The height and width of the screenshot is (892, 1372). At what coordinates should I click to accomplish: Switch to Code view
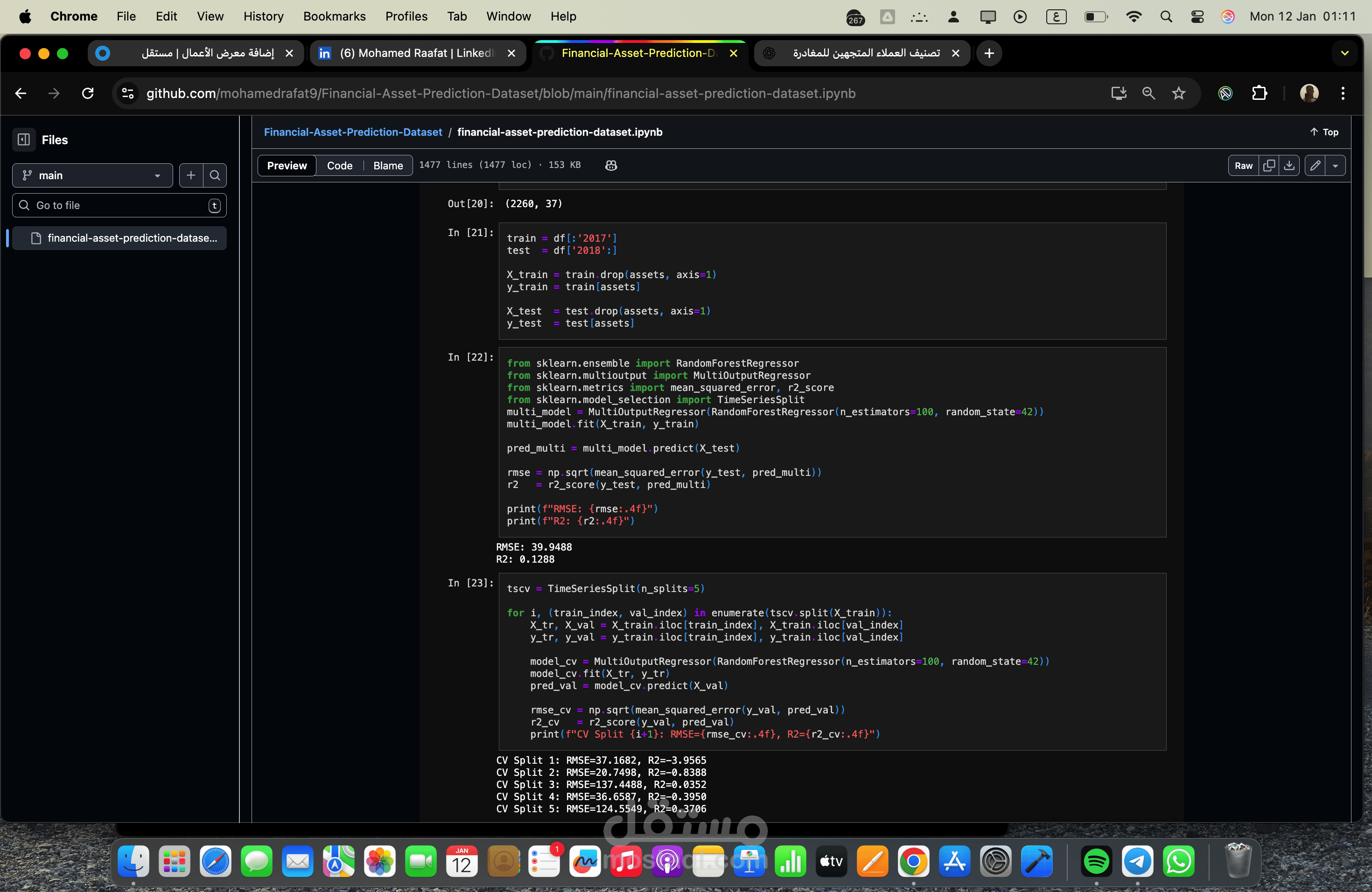(x=340, y=165)
